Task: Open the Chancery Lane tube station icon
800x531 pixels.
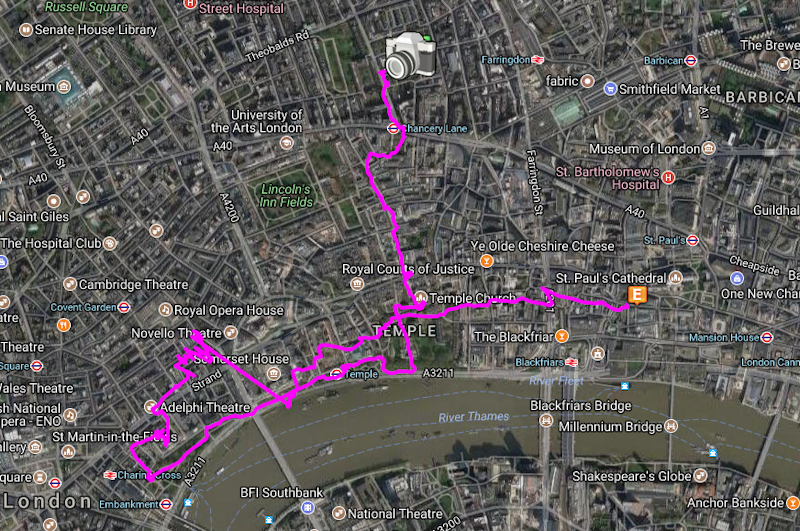Action: [393, 129]
